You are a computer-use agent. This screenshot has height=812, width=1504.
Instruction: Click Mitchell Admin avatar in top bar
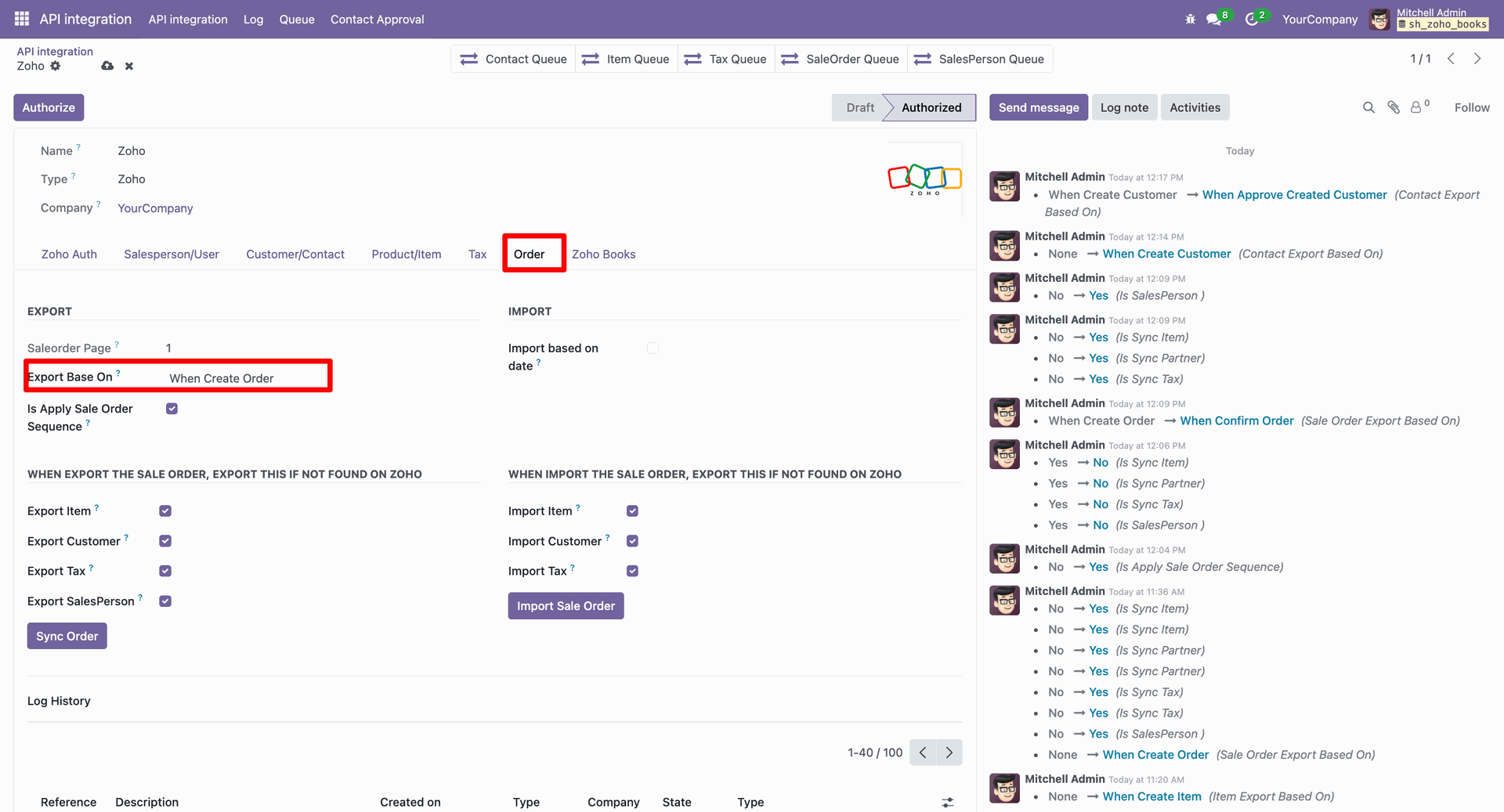[1379, 19]
